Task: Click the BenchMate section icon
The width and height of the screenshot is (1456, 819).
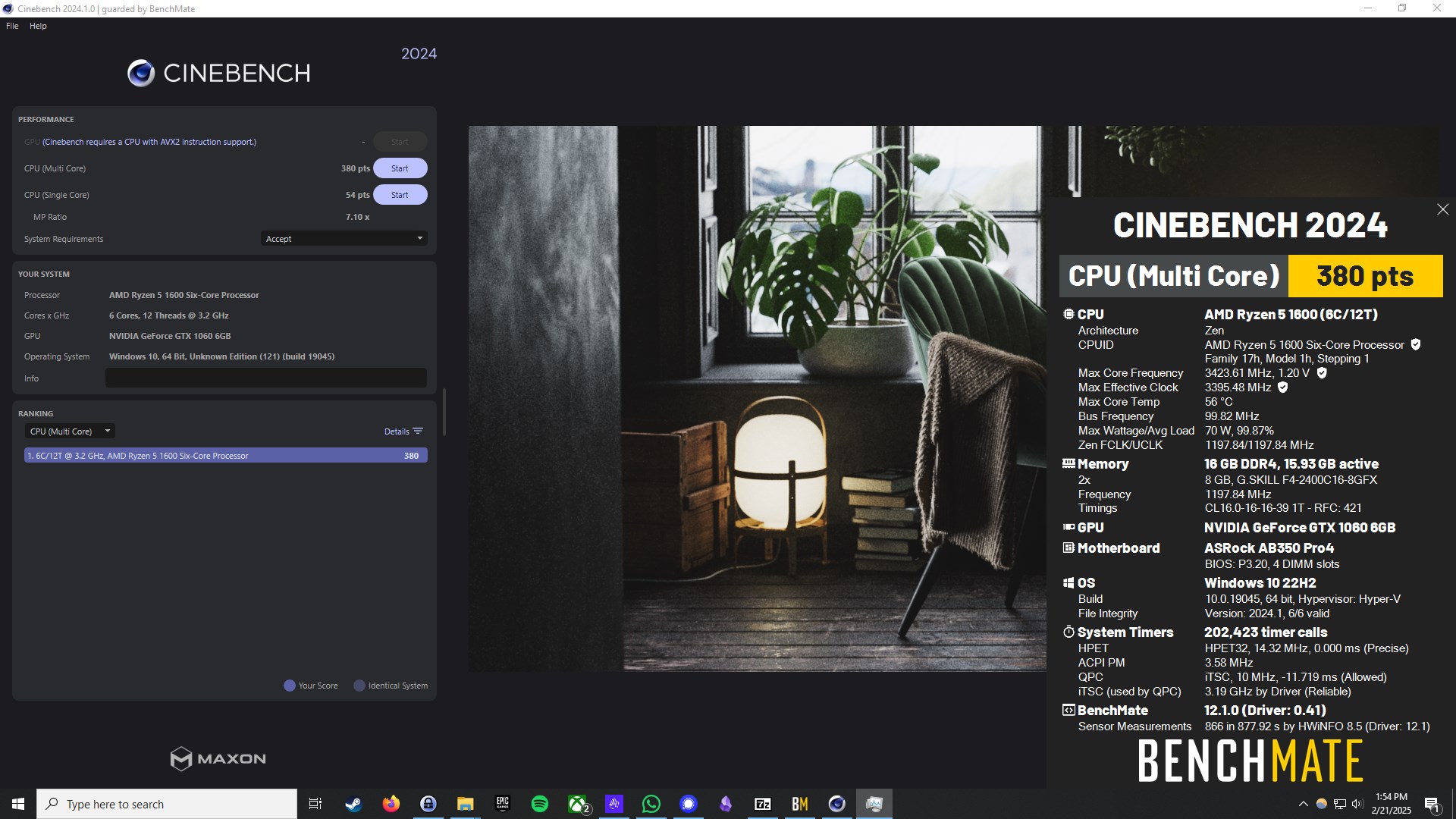Action: coord(1068,710)
